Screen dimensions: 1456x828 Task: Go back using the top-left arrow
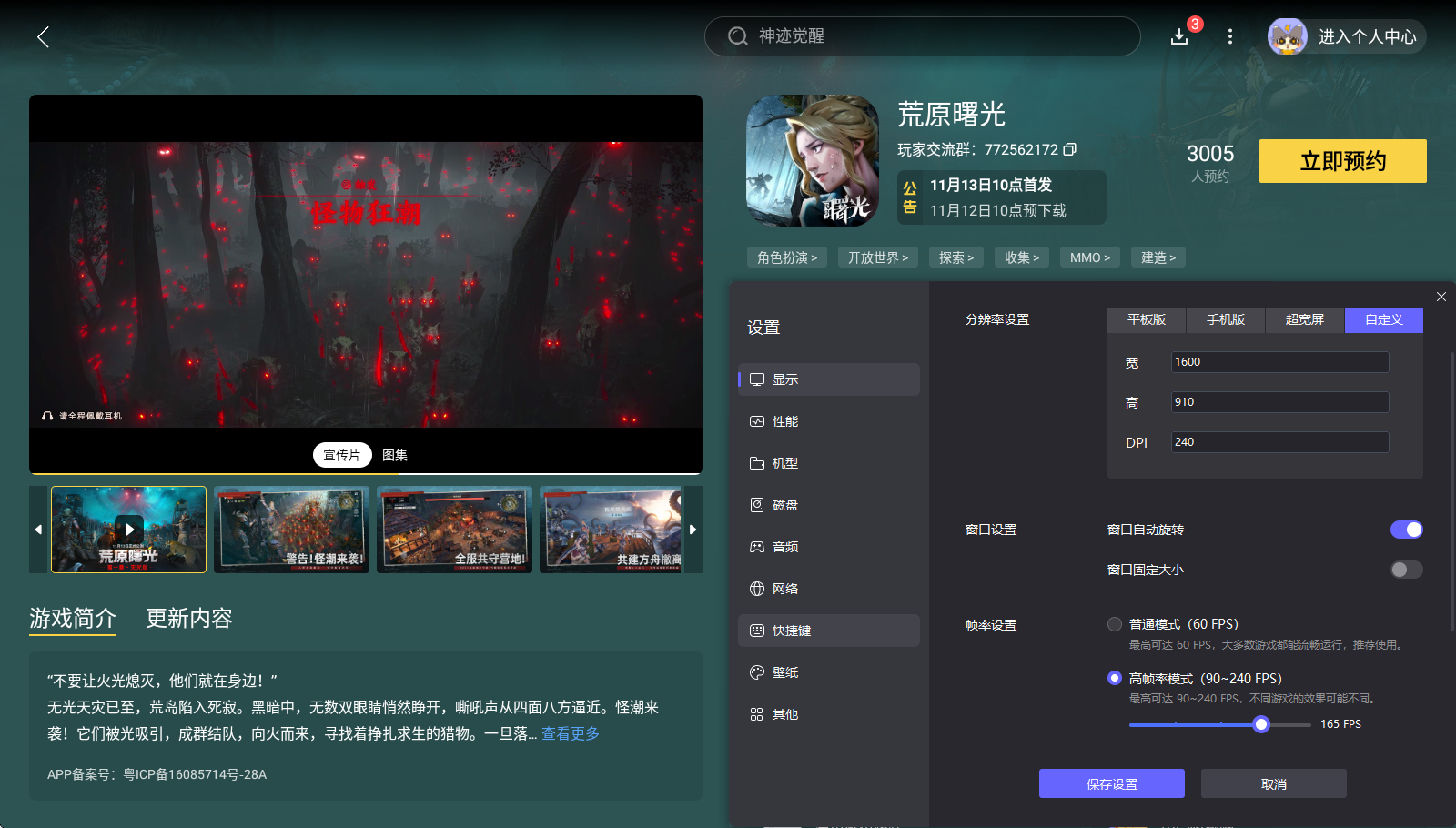43,36
